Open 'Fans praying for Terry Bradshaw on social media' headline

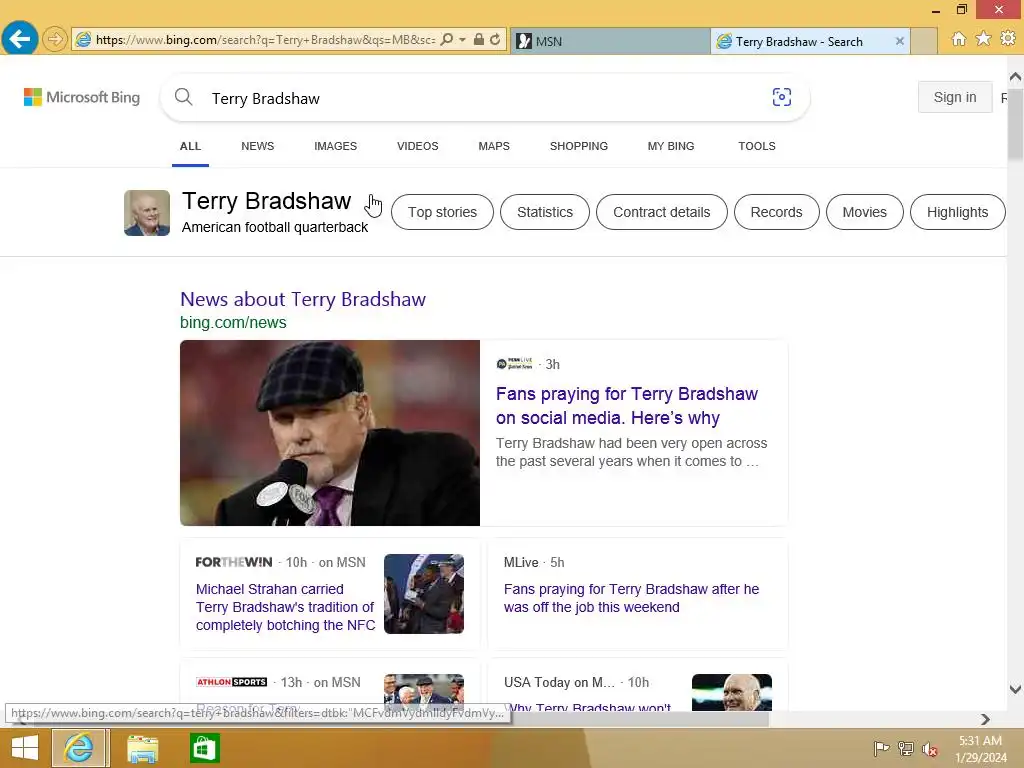[627, 406]
